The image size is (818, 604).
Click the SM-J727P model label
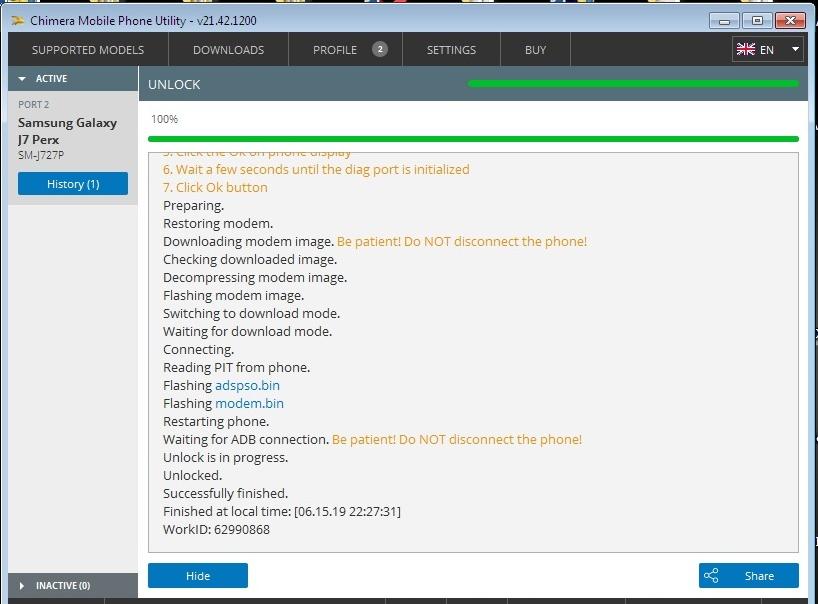click(x=41, y=155)
